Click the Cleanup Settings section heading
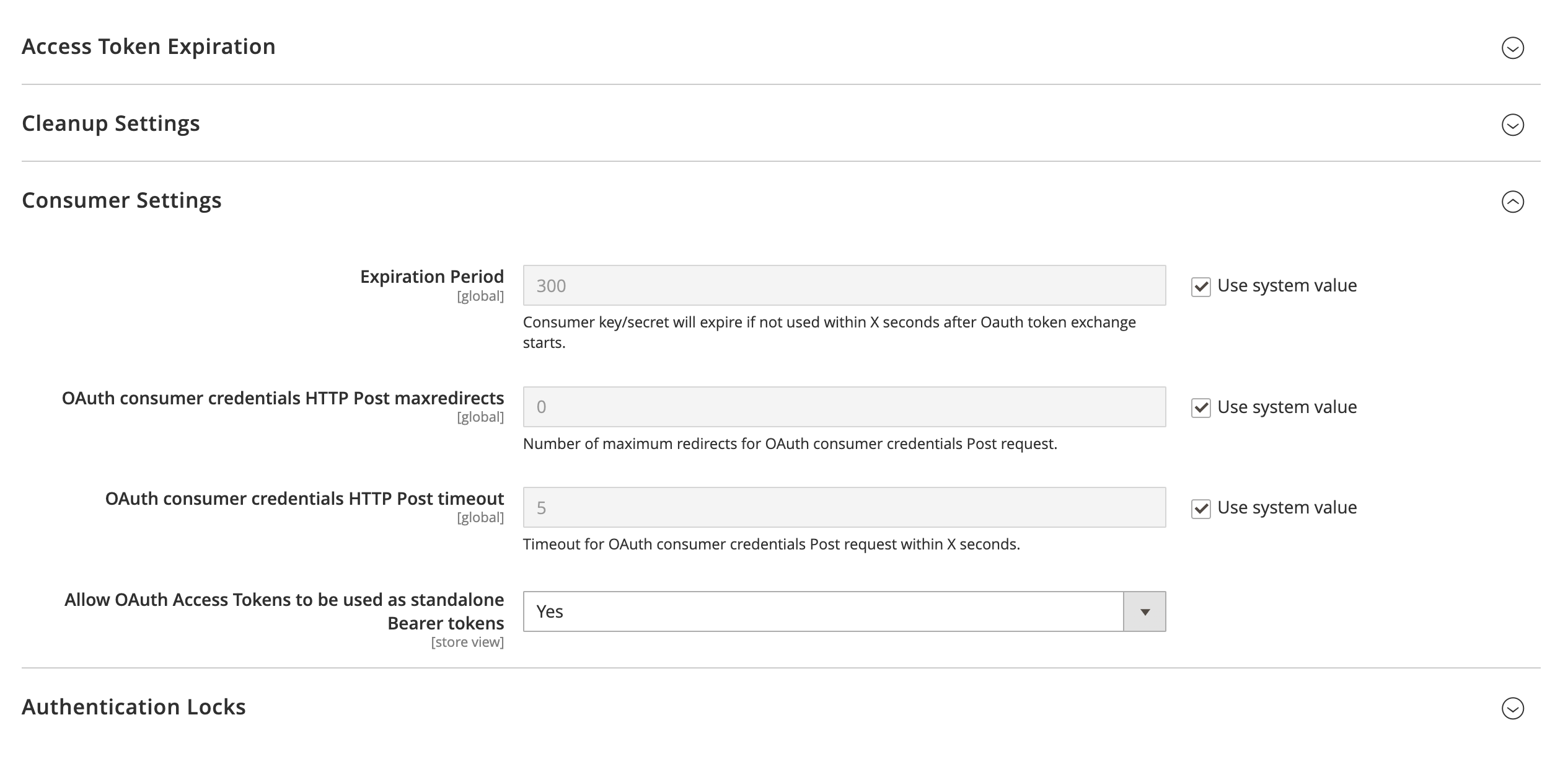1568x769 pixels. pyautogui.click(x=111, y=123)
